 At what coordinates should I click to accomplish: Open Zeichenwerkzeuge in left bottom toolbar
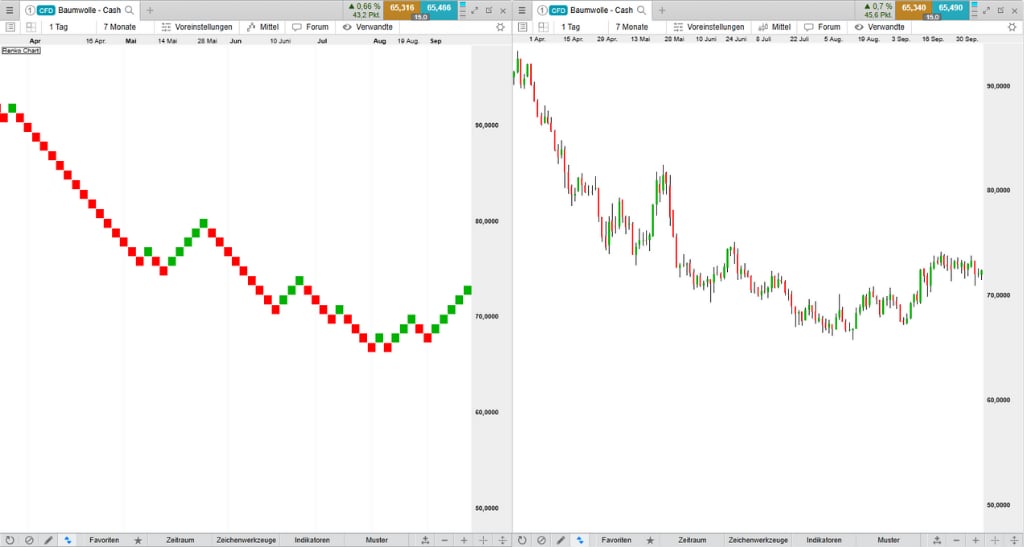[246, 540]
